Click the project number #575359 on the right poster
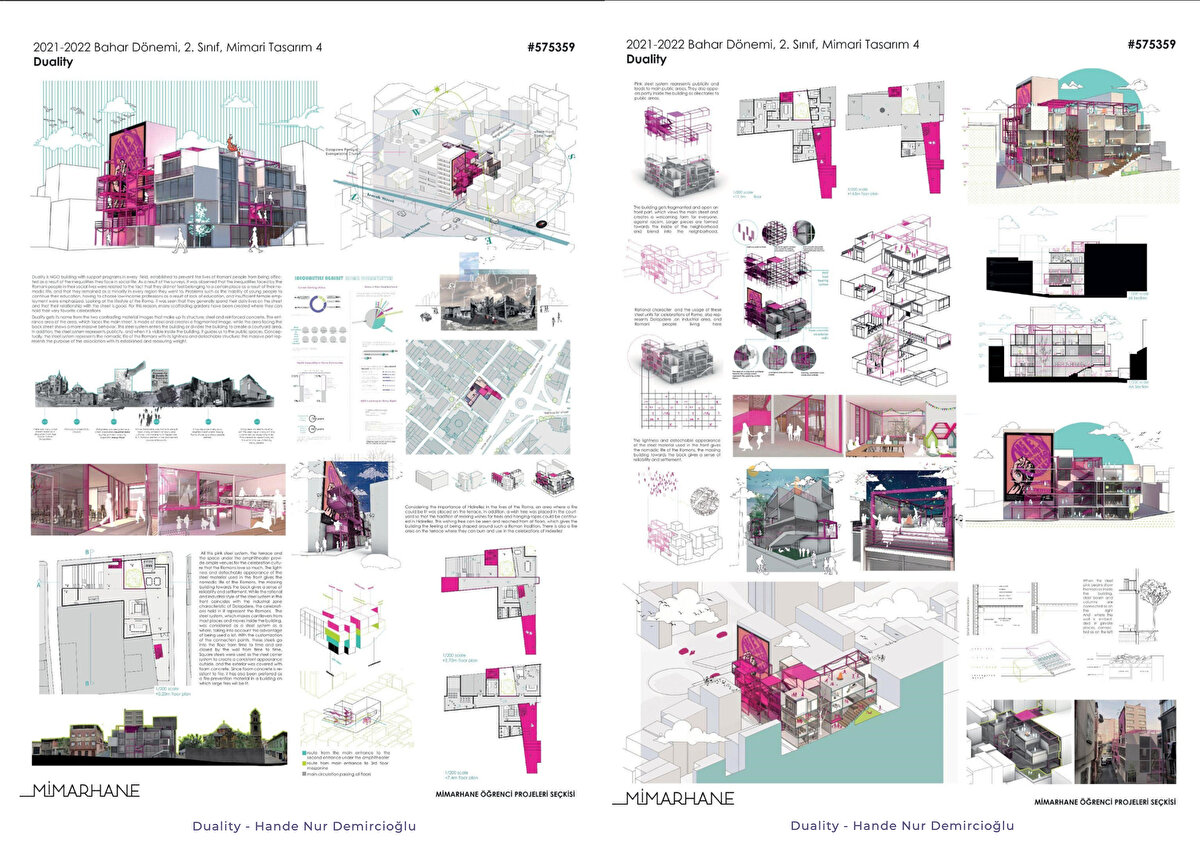 [1149, 45]
